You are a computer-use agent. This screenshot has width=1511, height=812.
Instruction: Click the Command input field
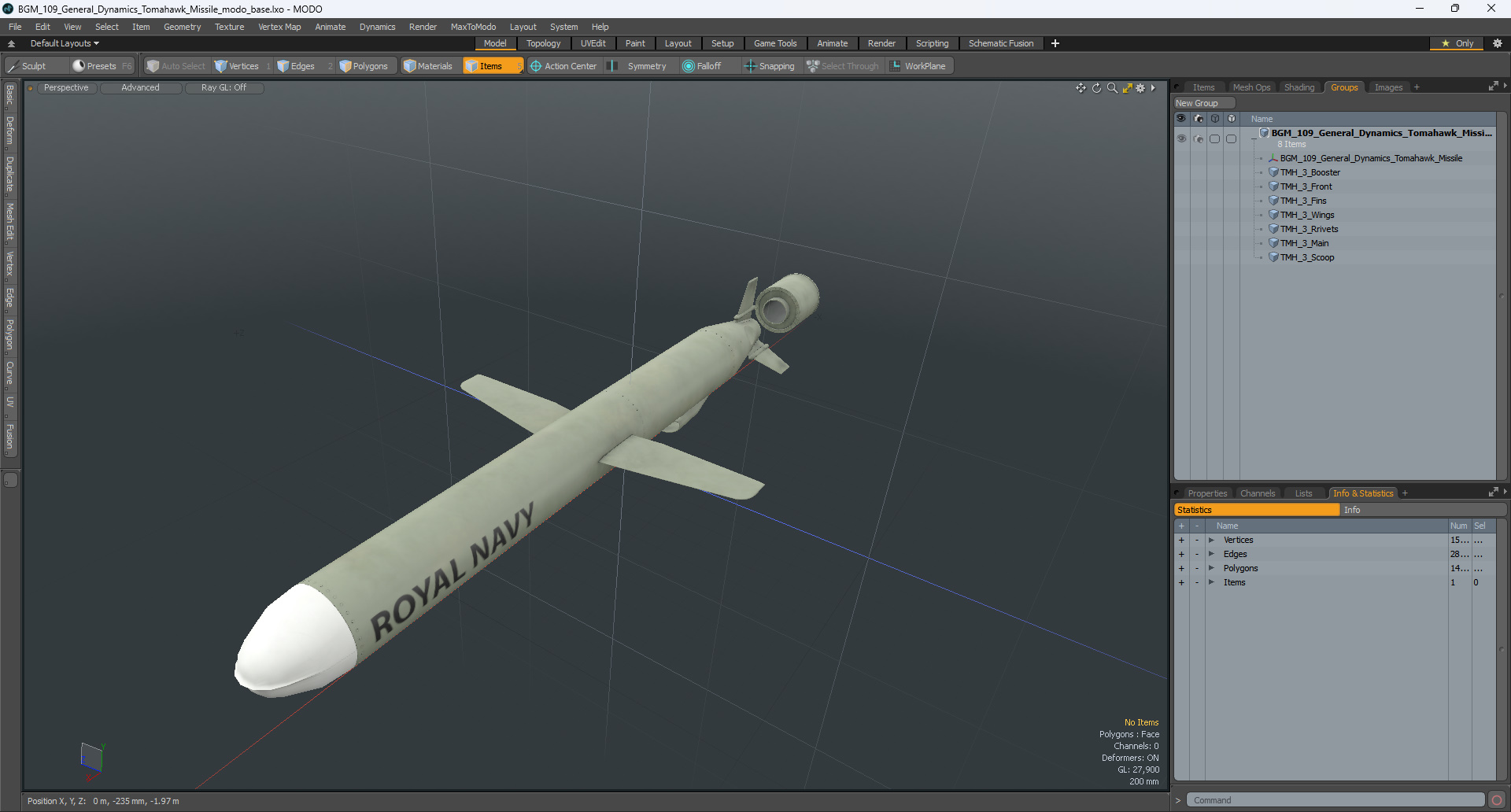click(x=1336, y=800)
